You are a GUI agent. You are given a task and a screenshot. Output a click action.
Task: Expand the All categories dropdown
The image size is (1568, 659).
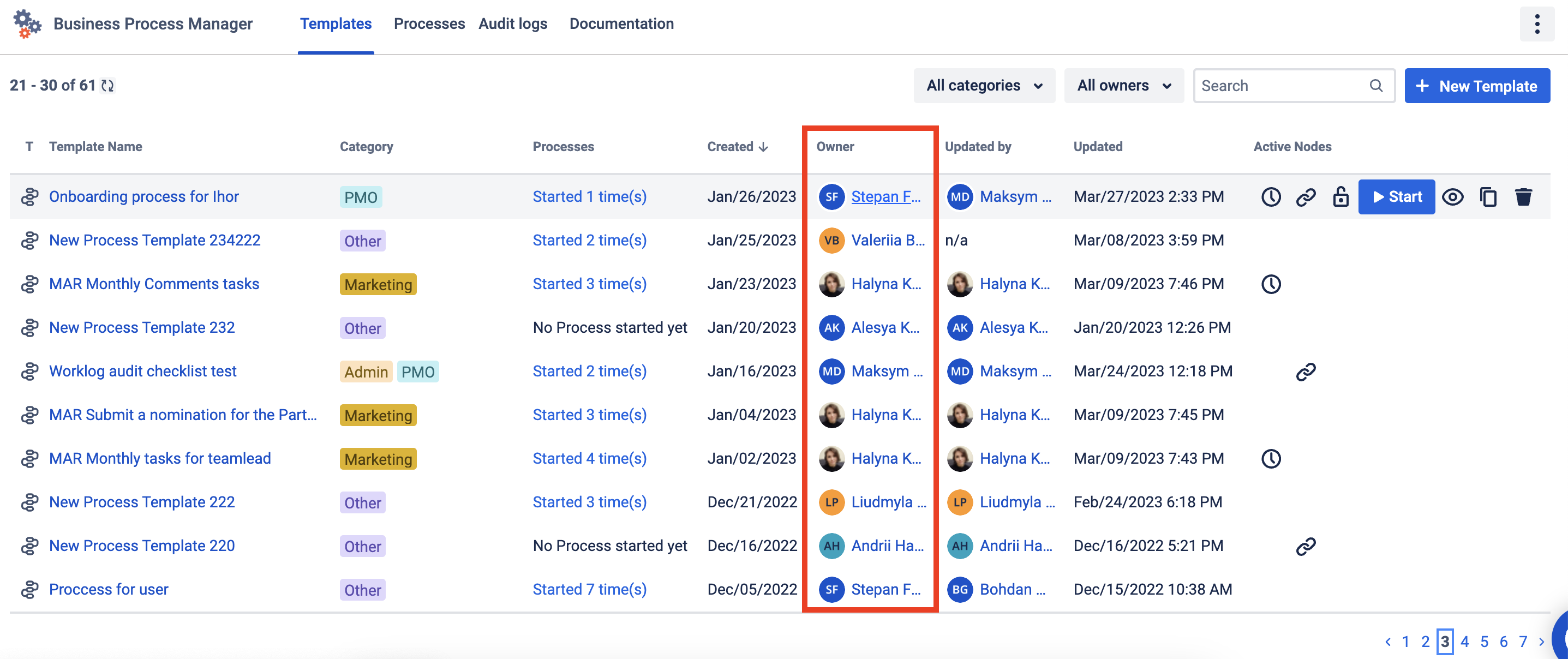click(x=984, y=86)
